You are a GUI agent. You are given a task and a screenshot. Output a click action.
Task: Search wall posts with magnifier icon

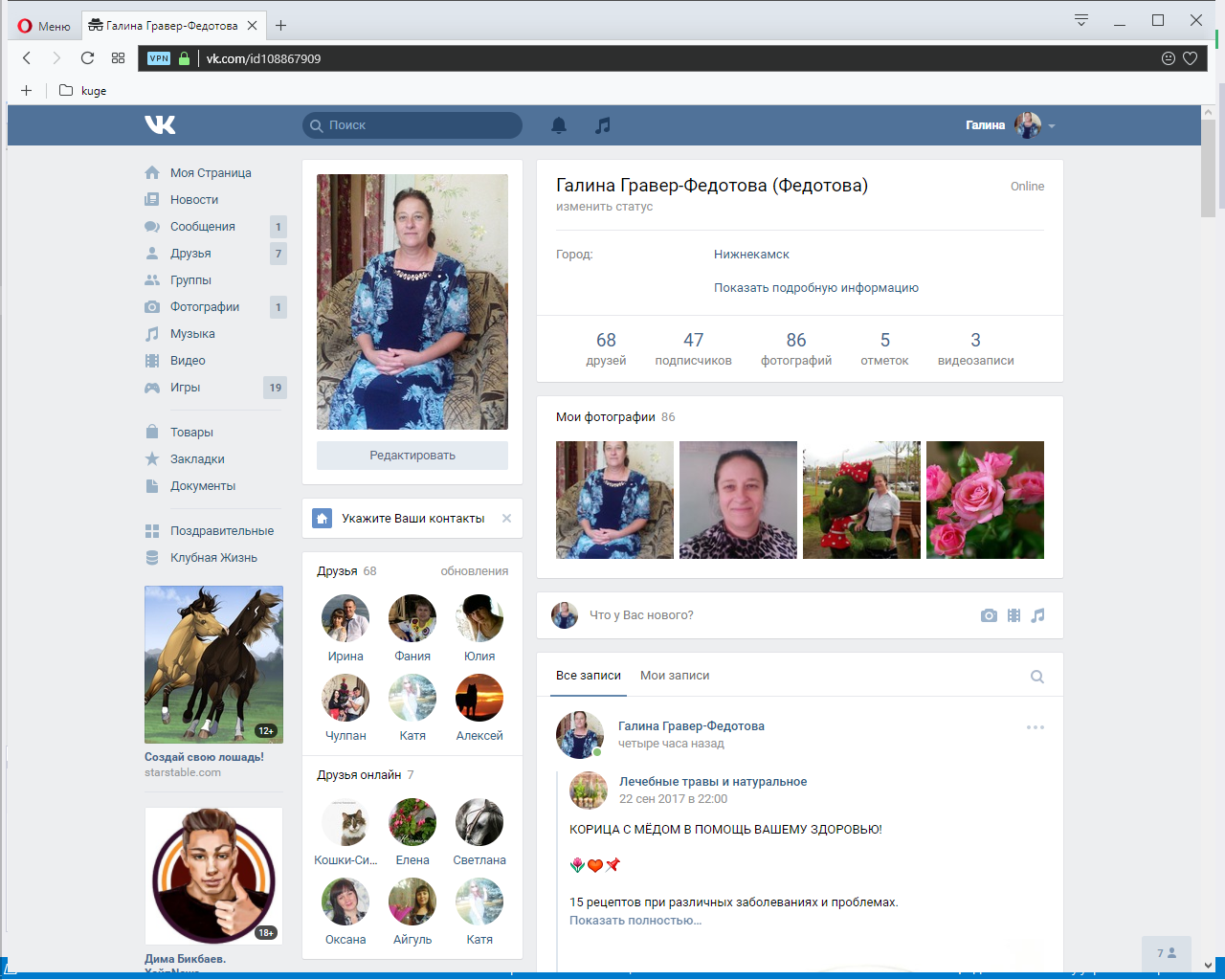[1036, 677]
